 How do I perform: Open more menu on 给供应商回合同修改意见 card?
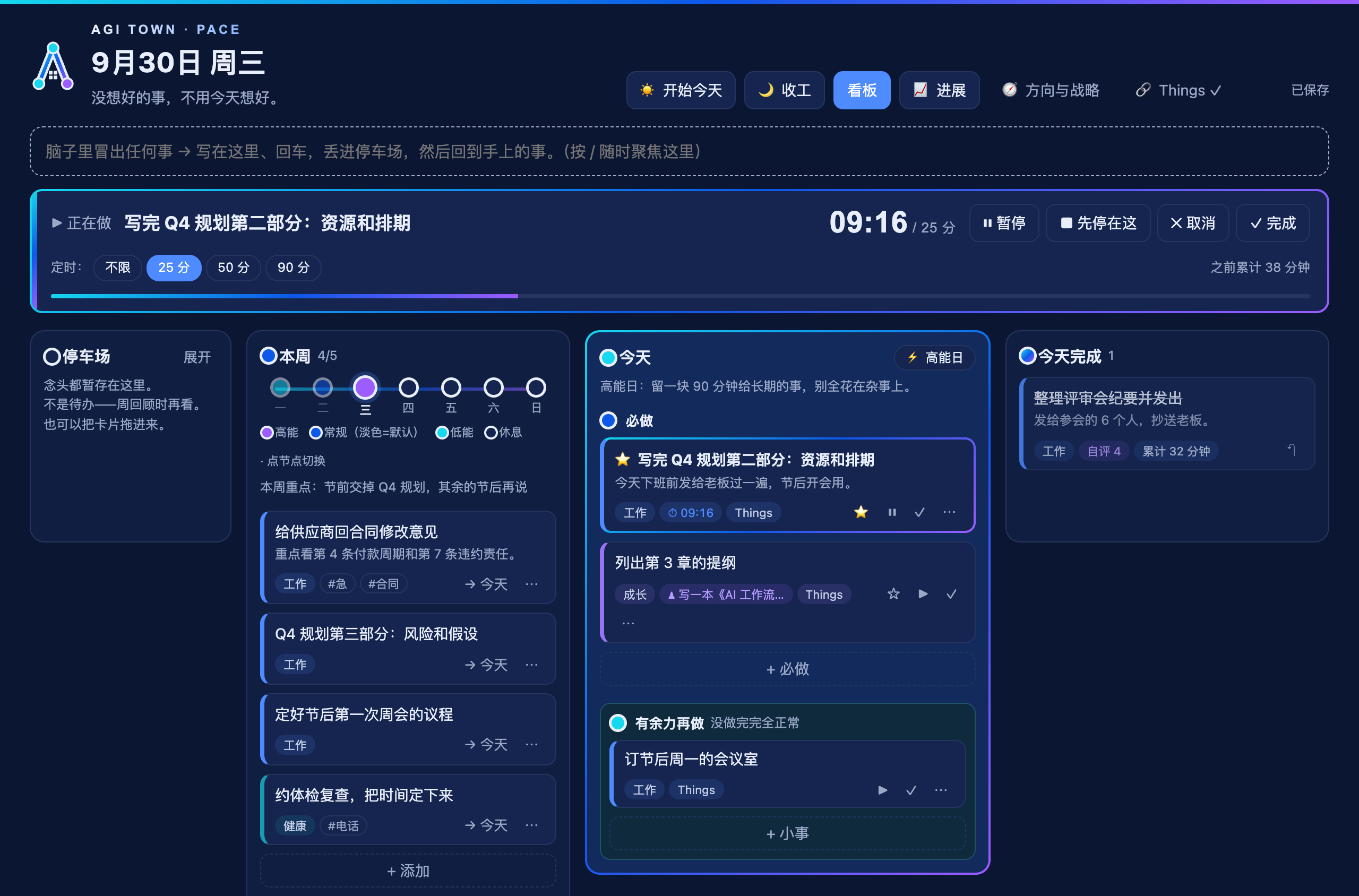coord(531,584)
